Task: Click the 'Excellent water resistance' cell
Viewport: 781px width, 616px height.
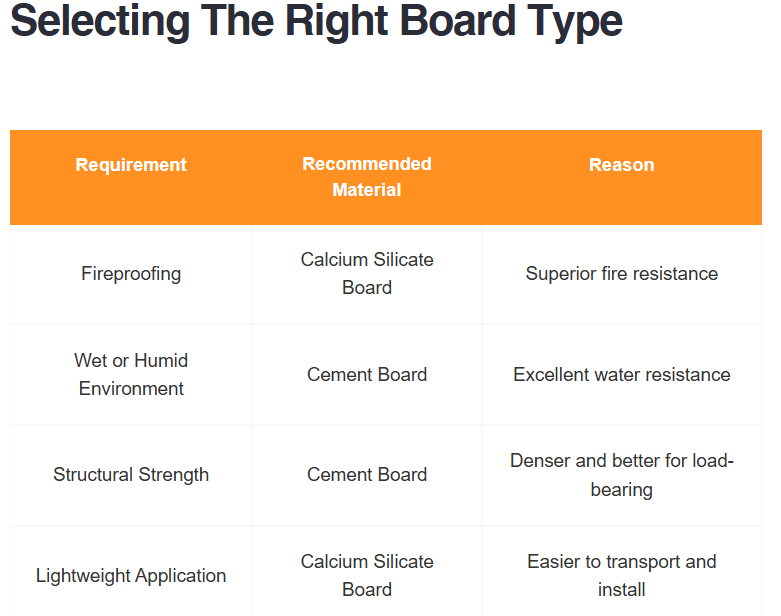Action: [621, 375]
